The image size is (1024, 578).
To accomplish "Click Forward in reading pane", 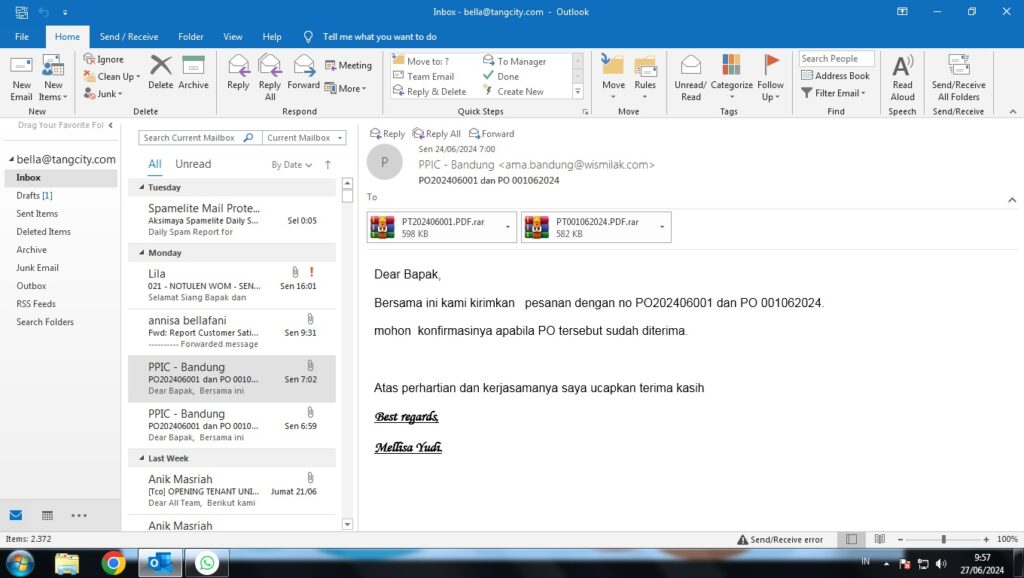I will coord(492,134).
